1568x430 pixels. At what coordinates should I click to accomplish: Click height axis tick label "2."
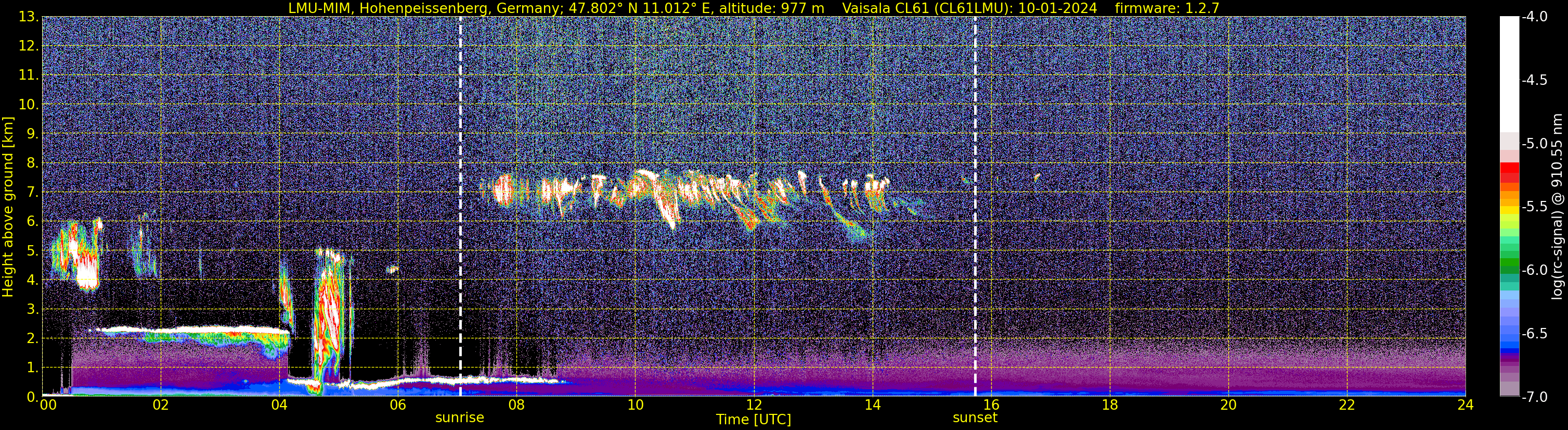pos(33,339)
